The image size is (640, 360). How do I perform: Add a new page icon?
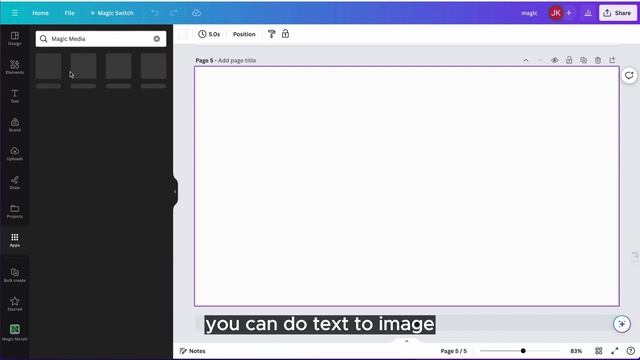coord(612,60)
